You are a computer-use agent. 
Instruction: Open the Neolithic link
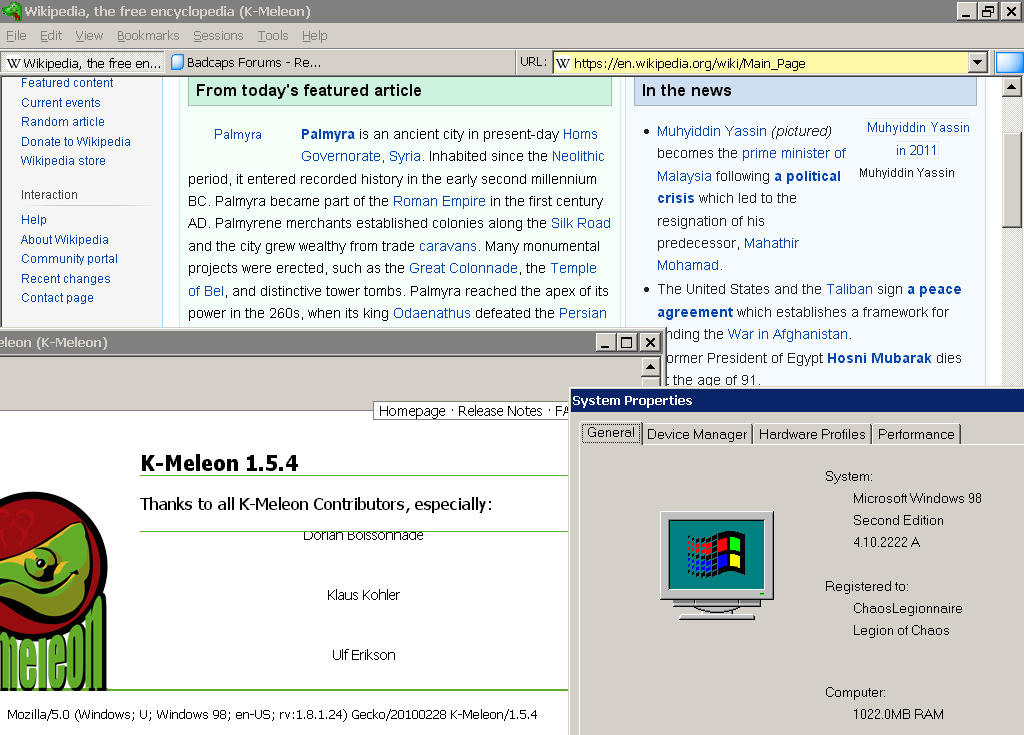(x=578, y=156)
